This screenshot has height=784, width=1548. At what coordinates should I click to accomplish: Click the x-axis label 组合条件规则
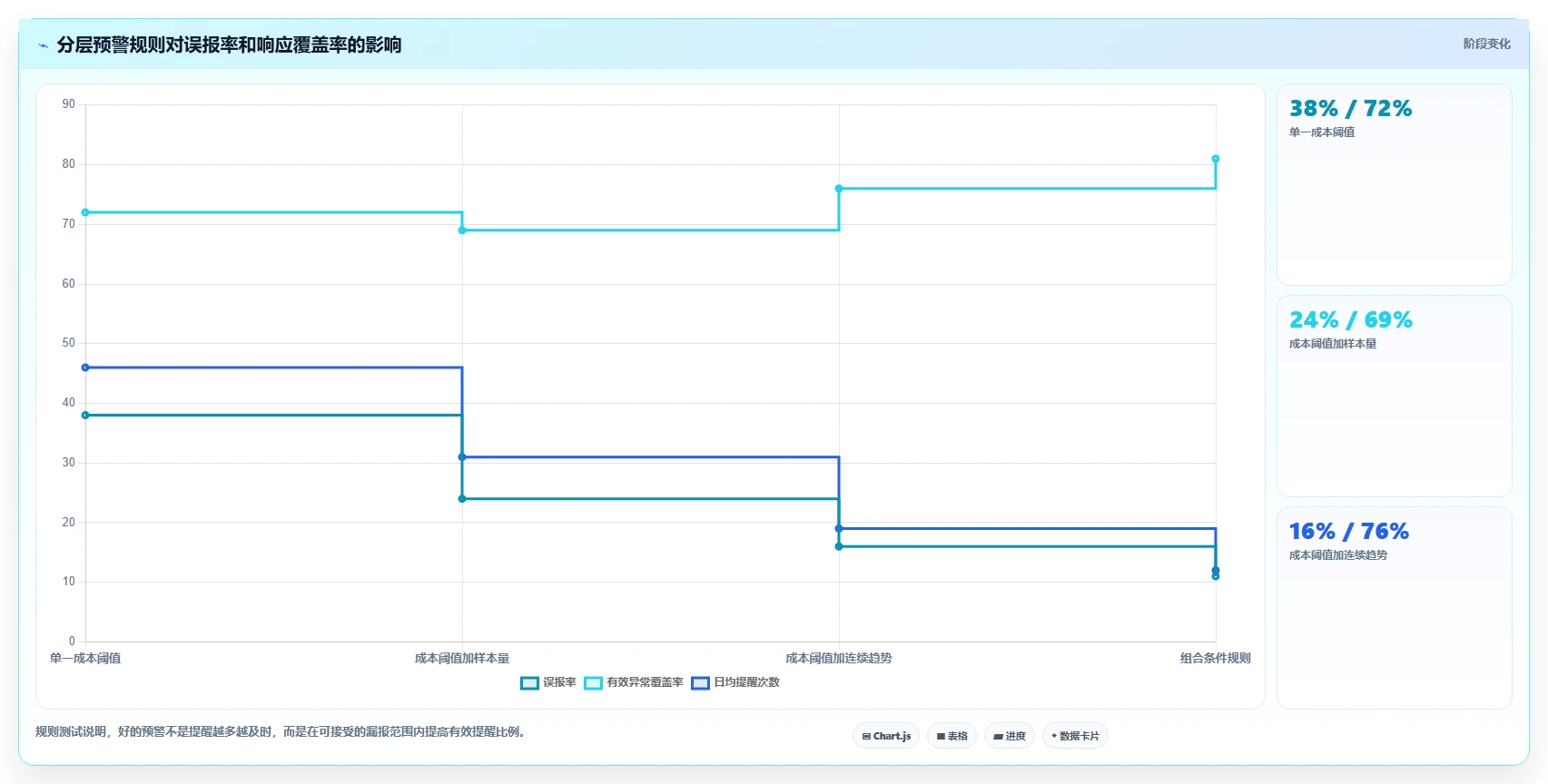[x=1216, y=658]
